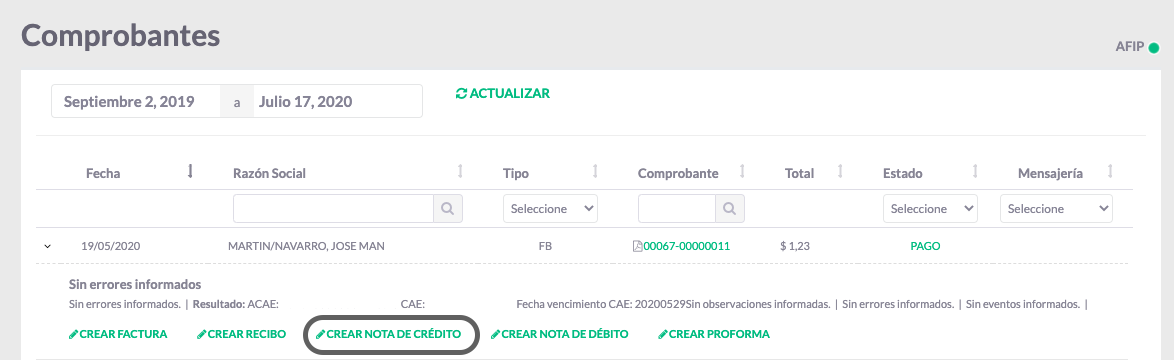Sort the table by Fecha arrow icon
The image size is (1174, 360).
(x=190, y=172)
